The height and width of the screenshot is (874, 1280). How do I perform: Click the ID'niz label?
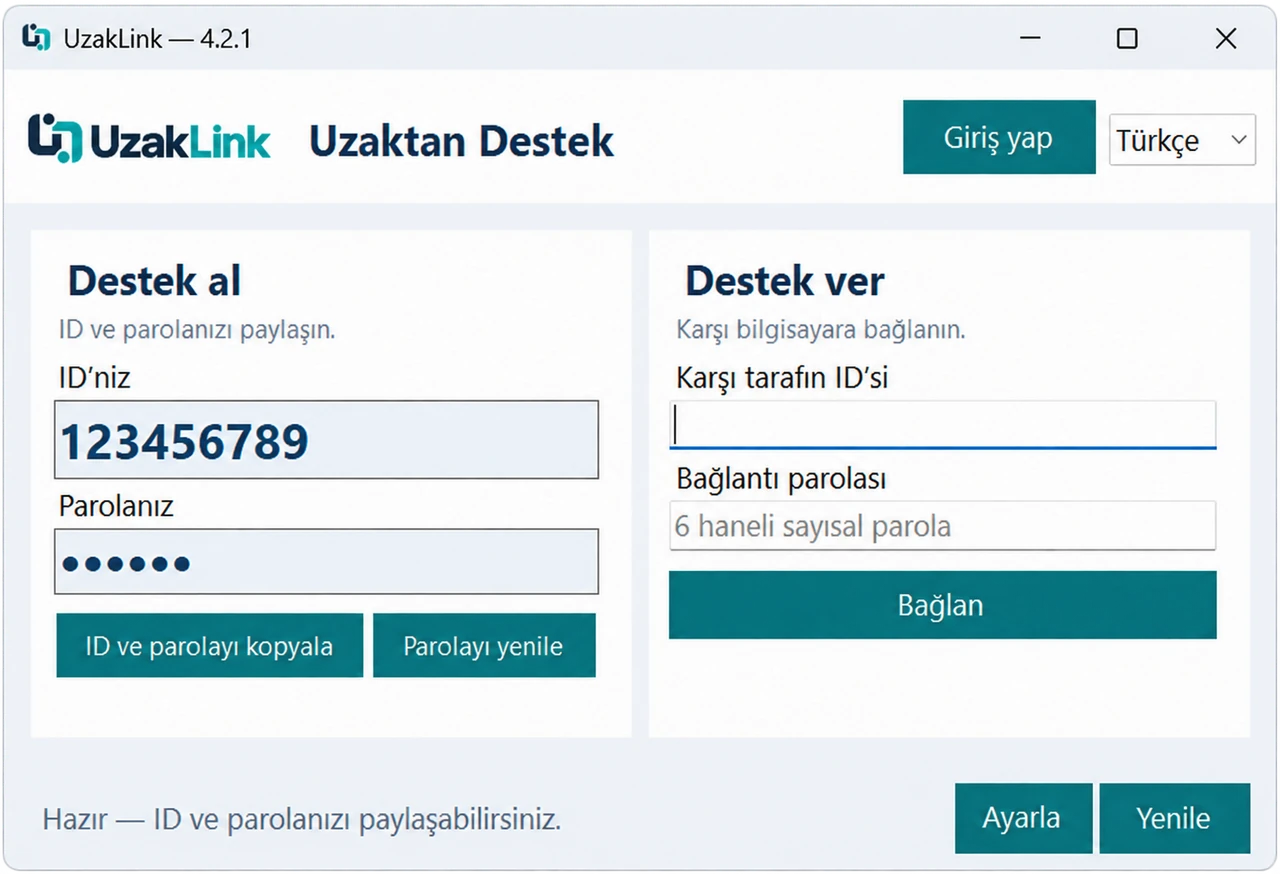(95, 378)
